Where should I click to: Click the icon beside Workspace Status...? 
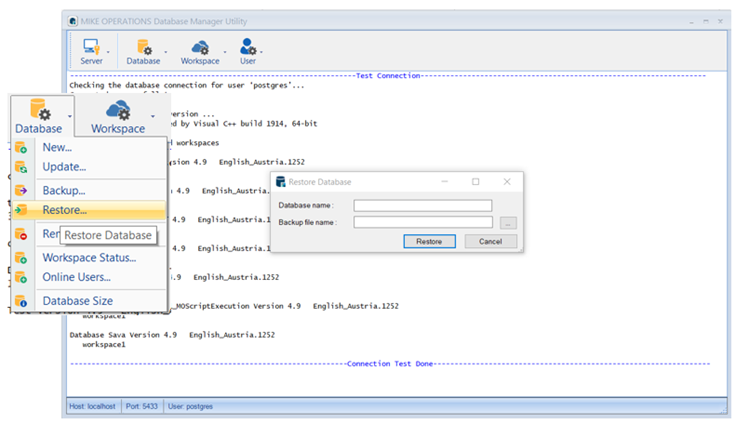click(21, 257)
